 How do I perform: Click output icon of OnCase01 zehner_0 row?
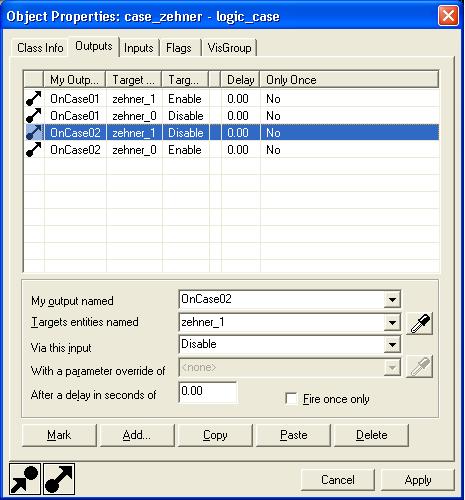click(34, 116)
